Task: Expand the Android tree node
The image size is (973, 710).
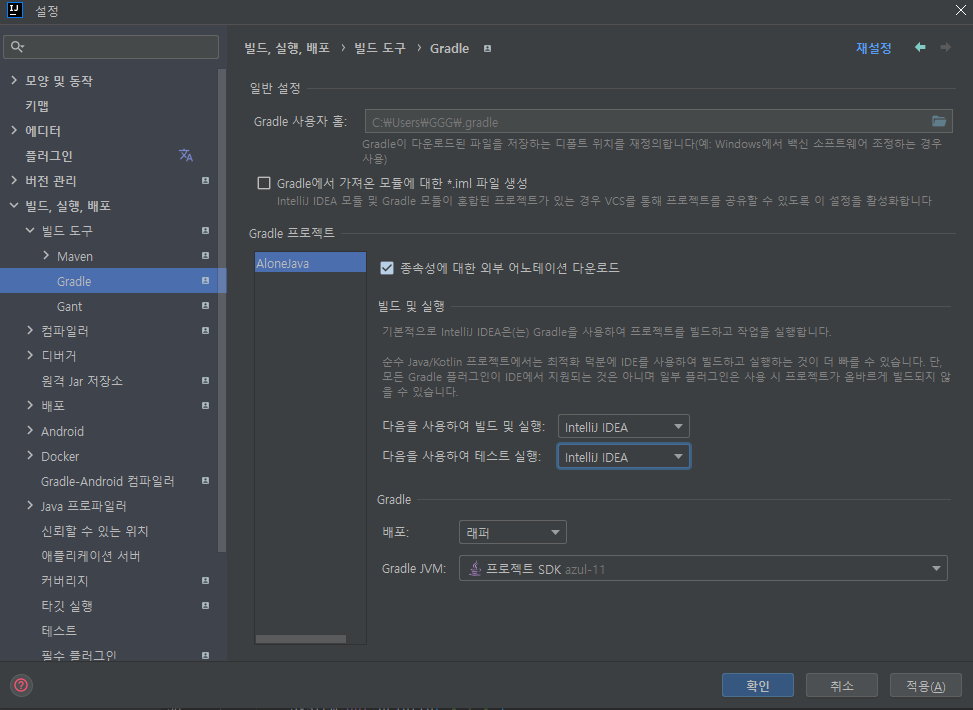Action: pos(30,430)
